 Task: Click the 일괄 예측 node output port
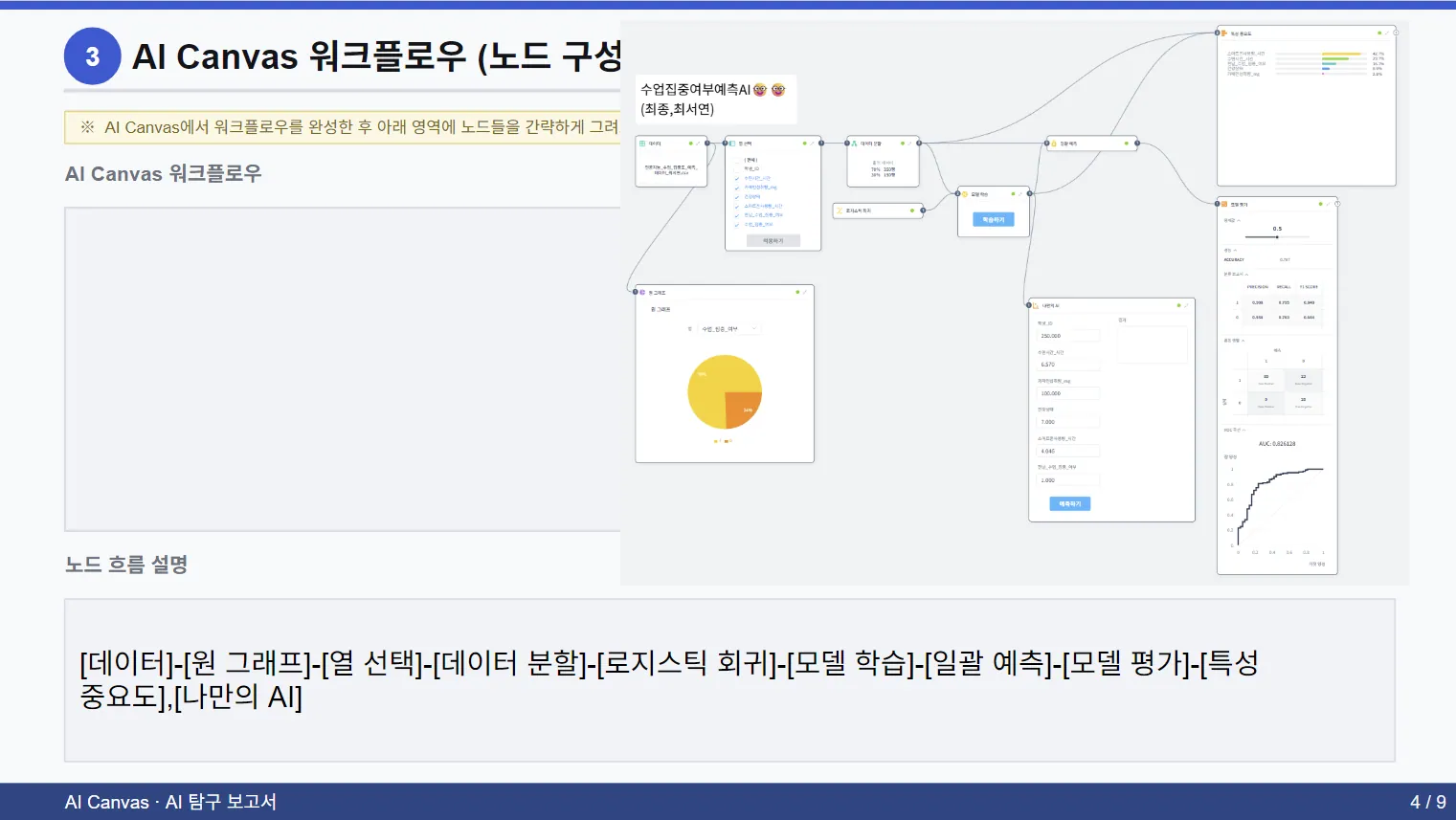1136,144
